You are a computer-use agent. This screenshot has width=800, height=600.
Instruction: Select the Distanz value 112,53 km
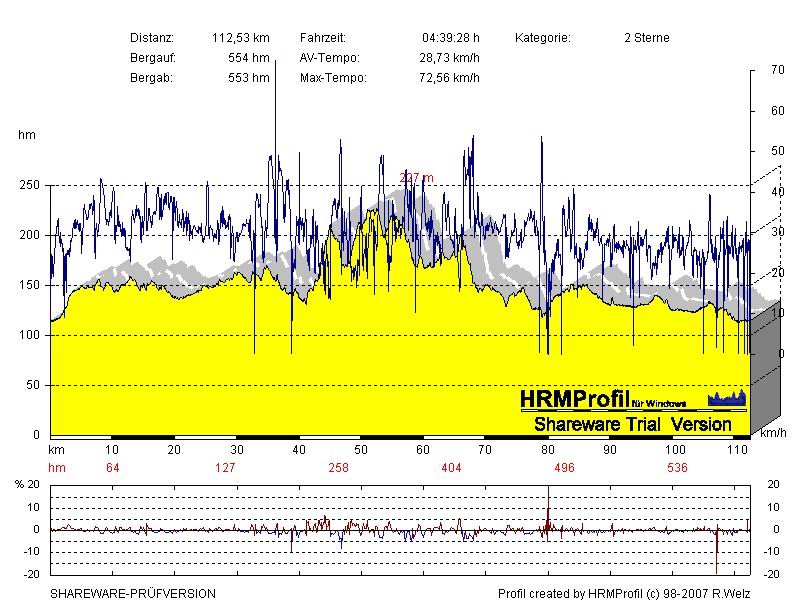click(x=240, y=38)
